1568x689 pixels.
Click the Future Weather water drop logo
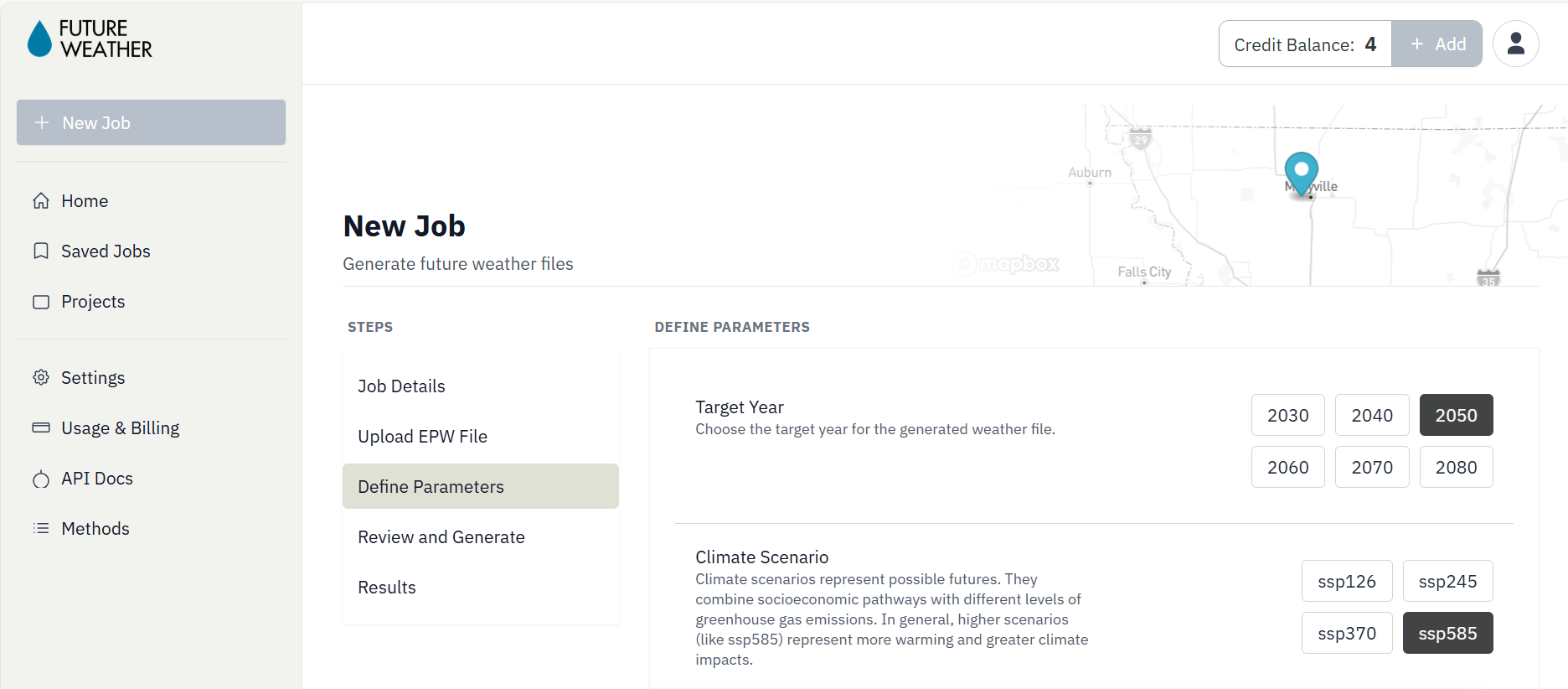(x=39, y=39)
